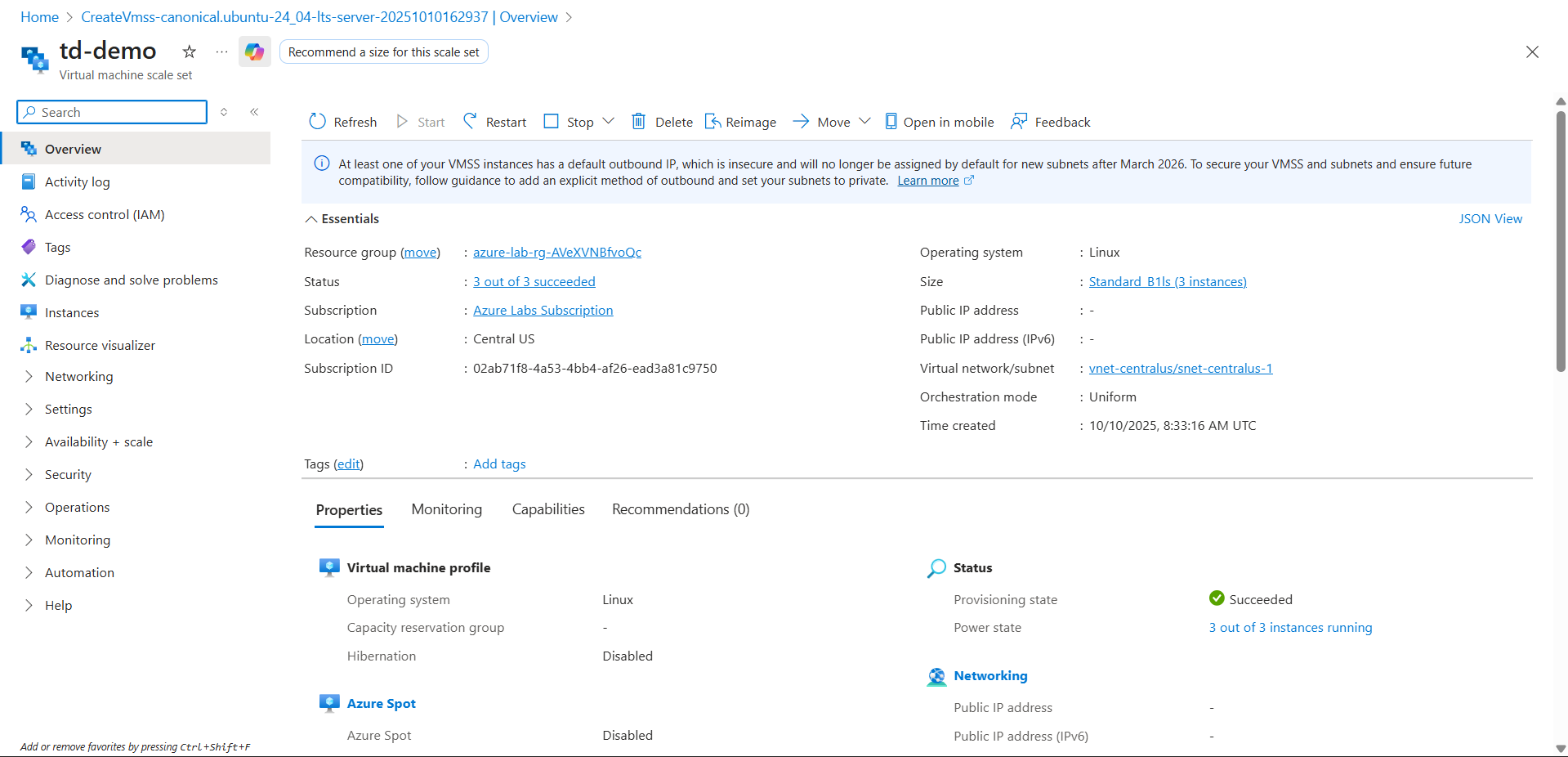The height and width of the screenshot is (757, 1568).
Task: Favorite td-demo with the star icon
Action: tap(190, 52)
